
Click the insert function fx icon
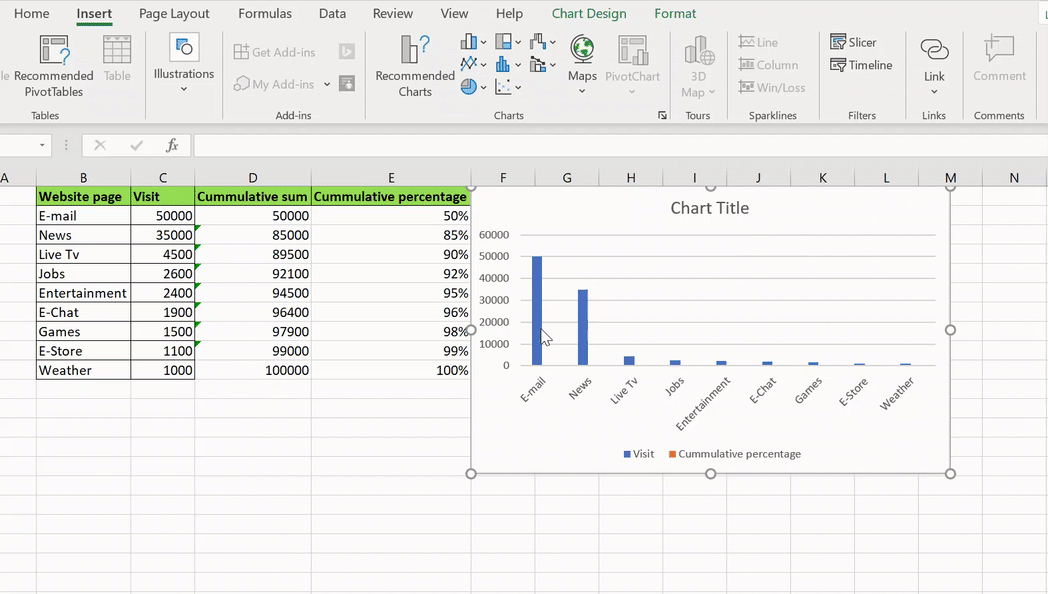(x=172, y=145)
